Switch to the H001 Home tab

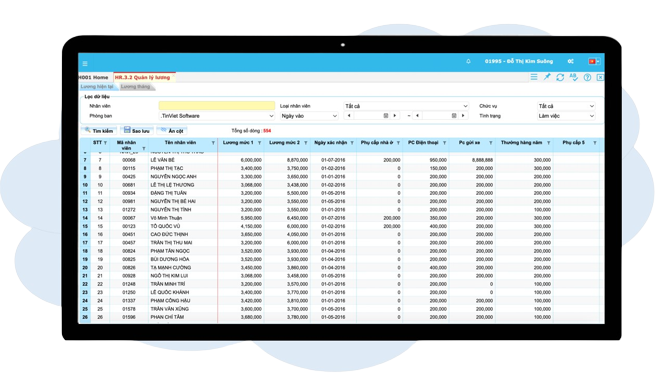point(93,77)
